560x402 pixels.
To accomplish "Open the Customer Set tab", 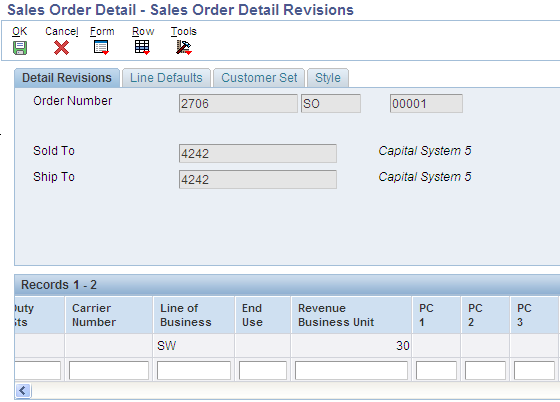I will (259, 78).
